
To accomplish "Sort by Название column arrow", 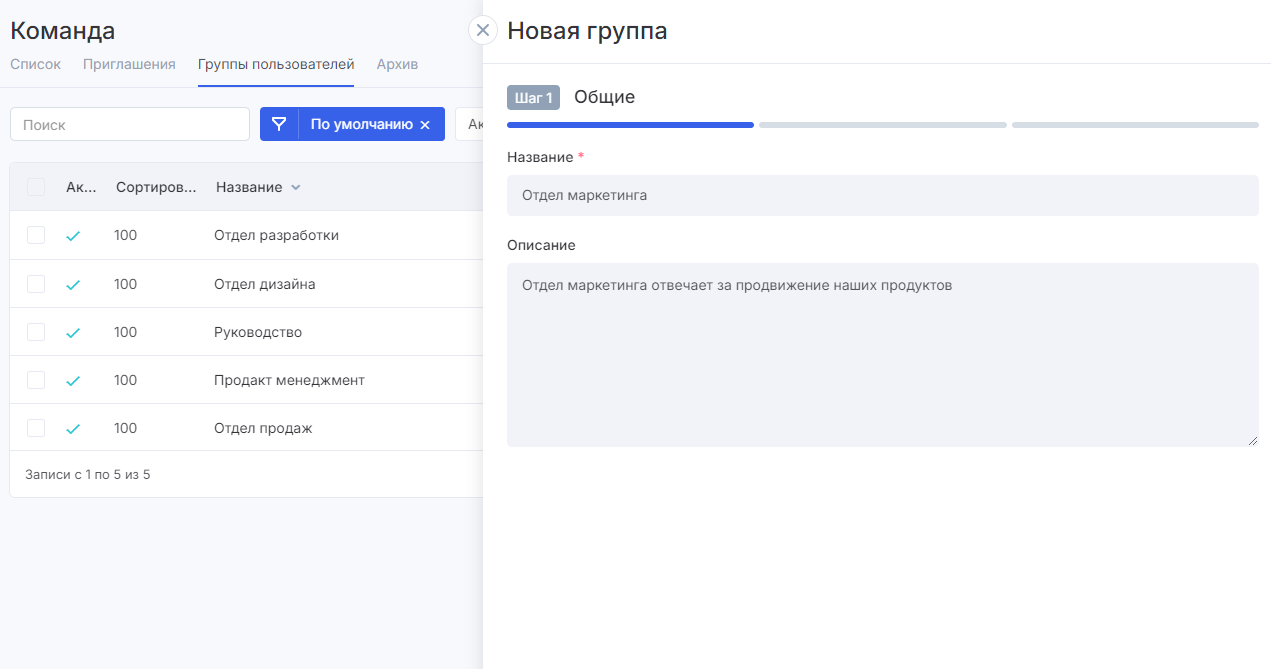I will coord(295,188).
